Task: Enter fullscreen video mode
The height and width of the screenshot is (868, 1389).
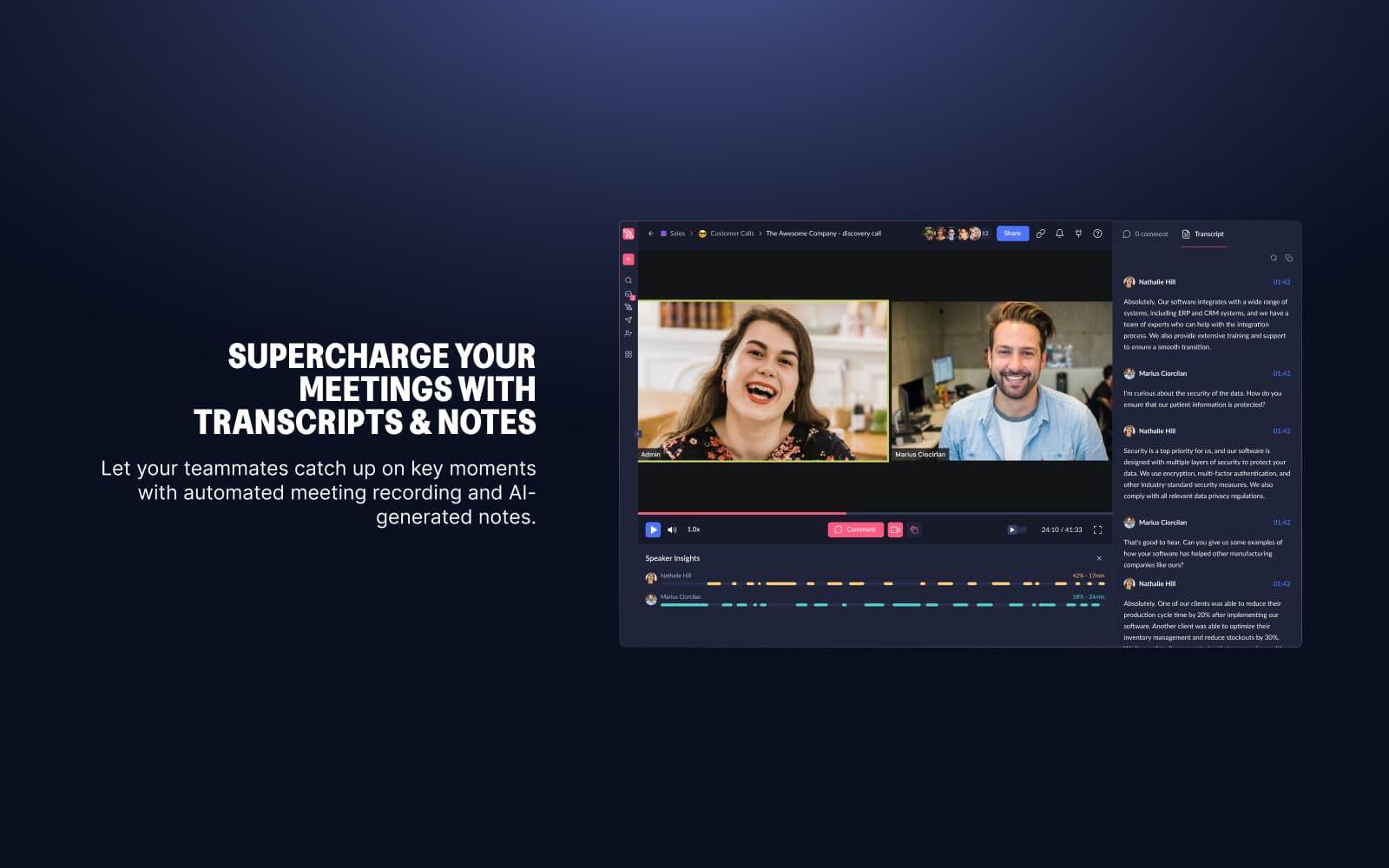Action: 1098,529
